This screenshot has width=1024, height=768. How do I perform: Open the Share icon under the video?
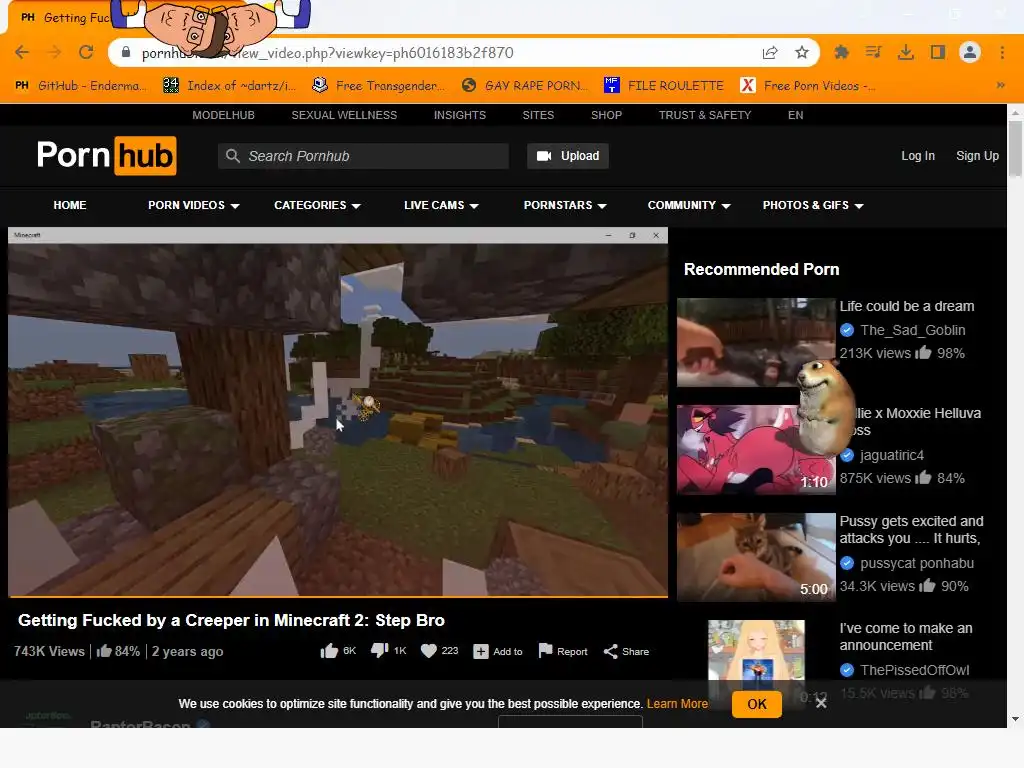(611, 651)
